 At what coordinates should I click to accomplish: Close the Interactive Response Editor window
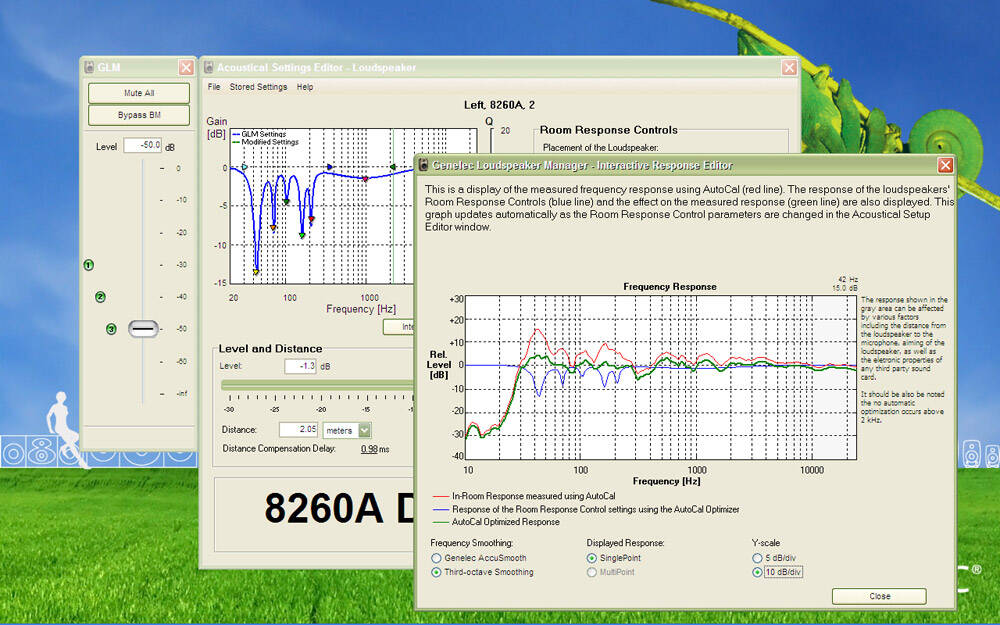pyautogui.click(x=945, y=165)
